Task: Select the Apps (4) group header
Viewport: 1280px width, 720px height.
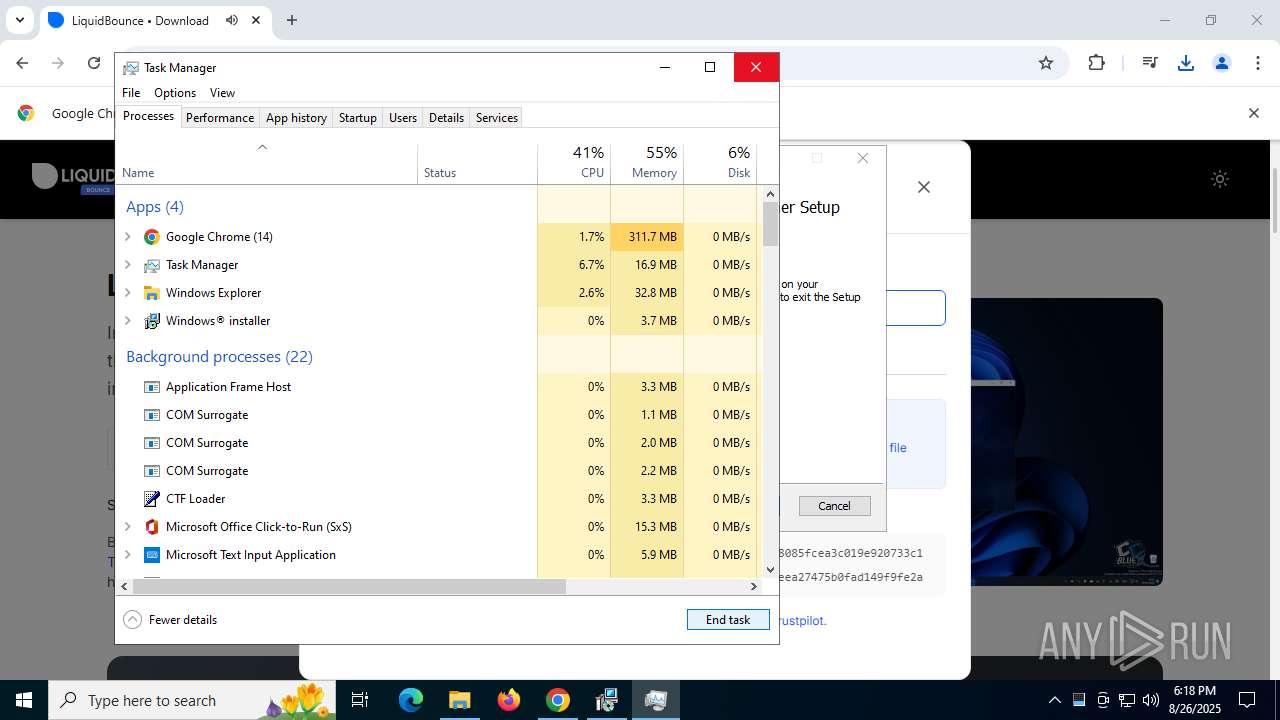Action: (155, 207)
